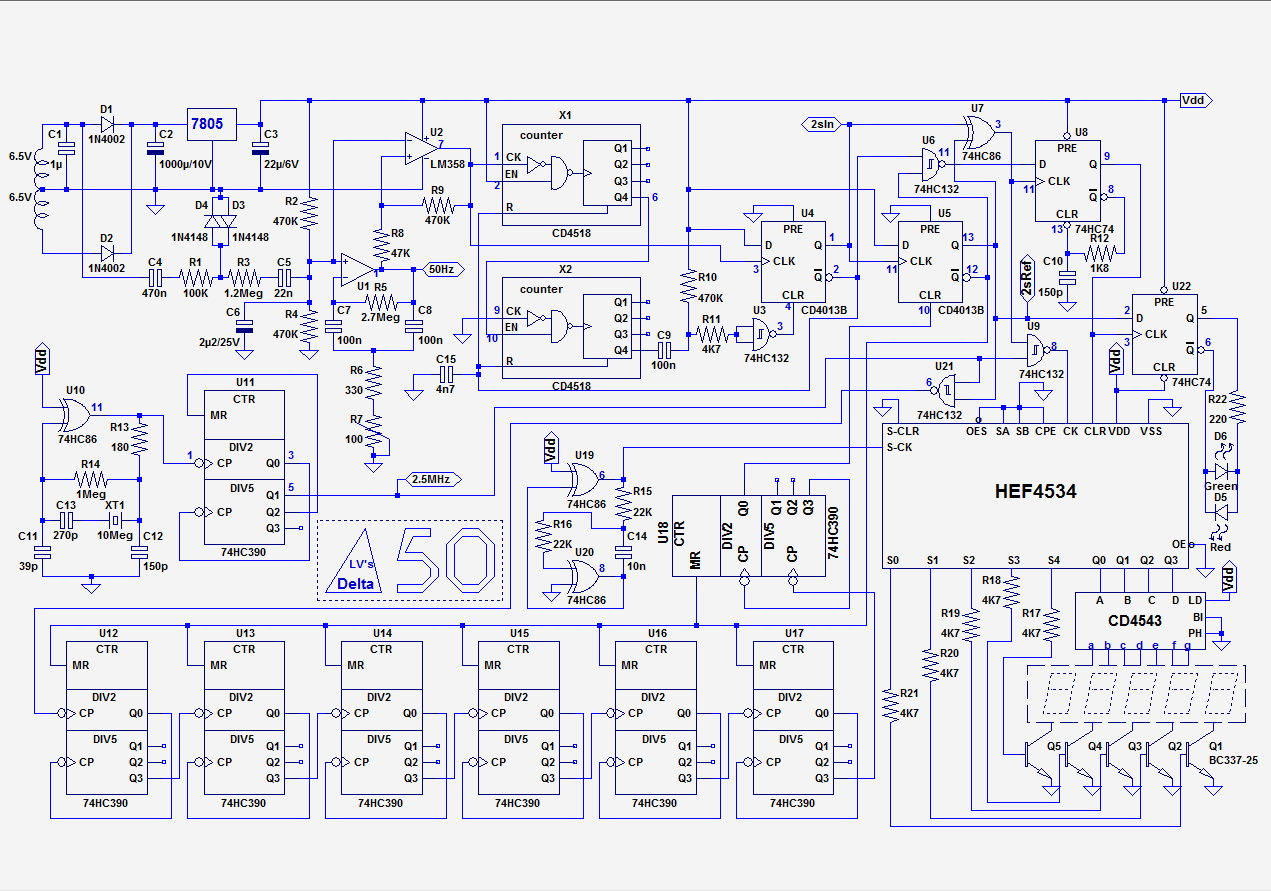
Task: Click the 'R13' 180 resistor label
Action: [119, 426]
